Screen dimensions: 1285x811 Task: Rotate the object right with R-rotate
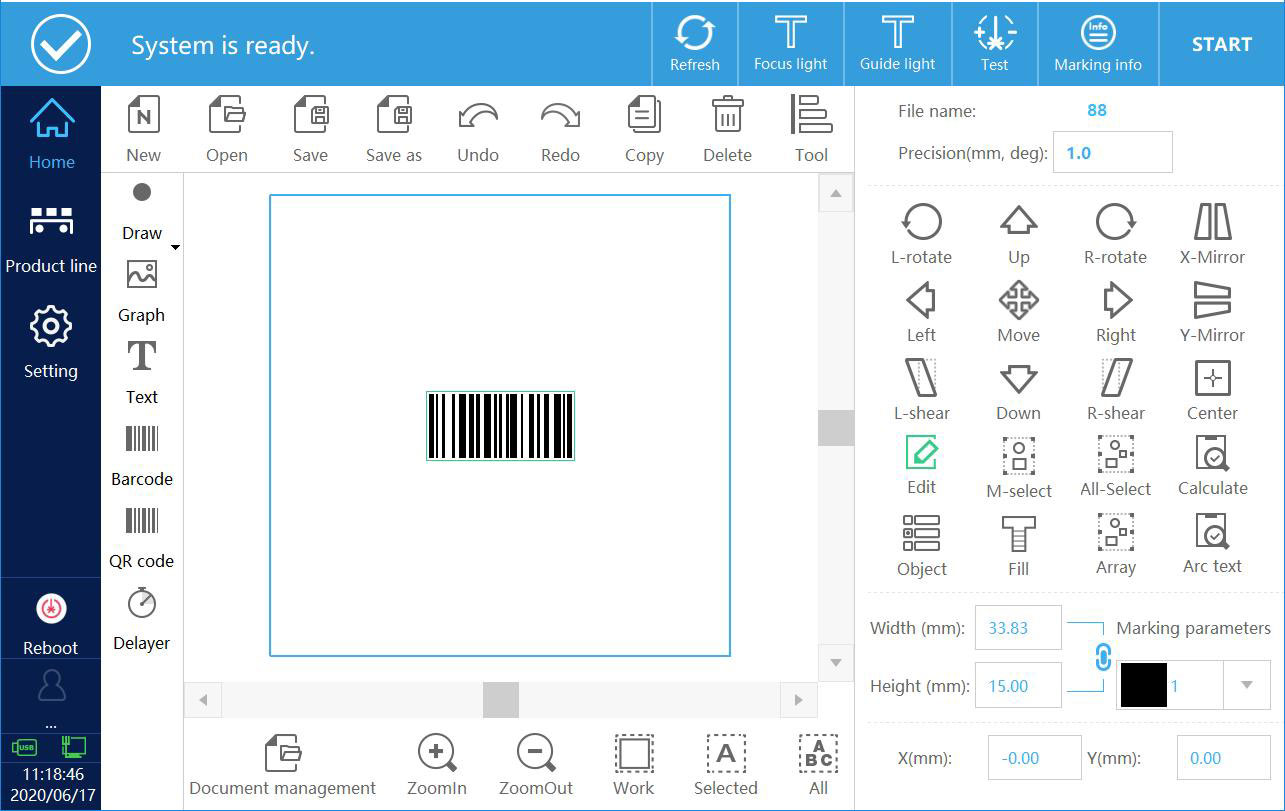tap(1115, 234)
